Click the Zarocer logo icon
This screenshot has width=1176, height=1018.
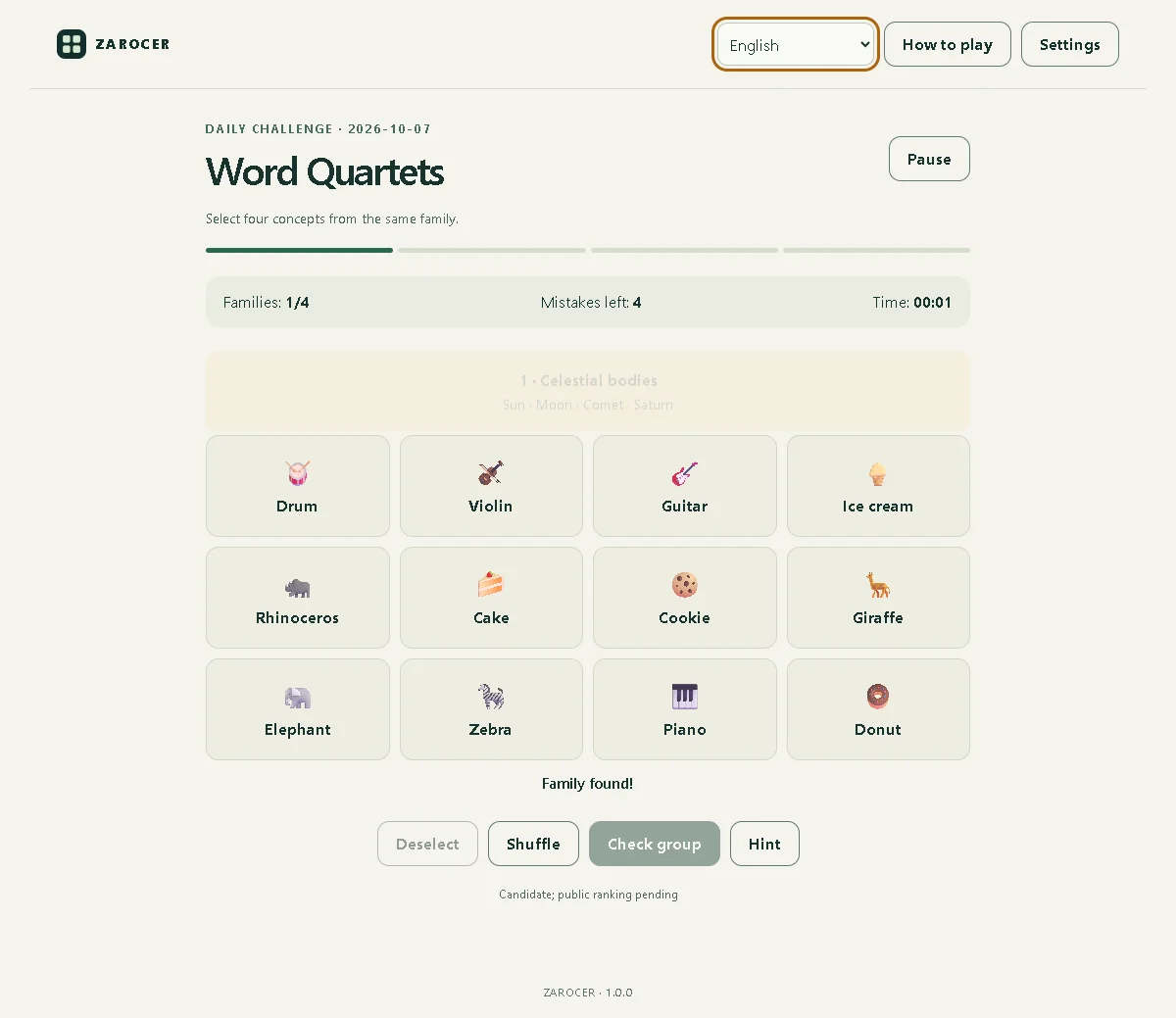pyautogui.click(x=72, y=44)
